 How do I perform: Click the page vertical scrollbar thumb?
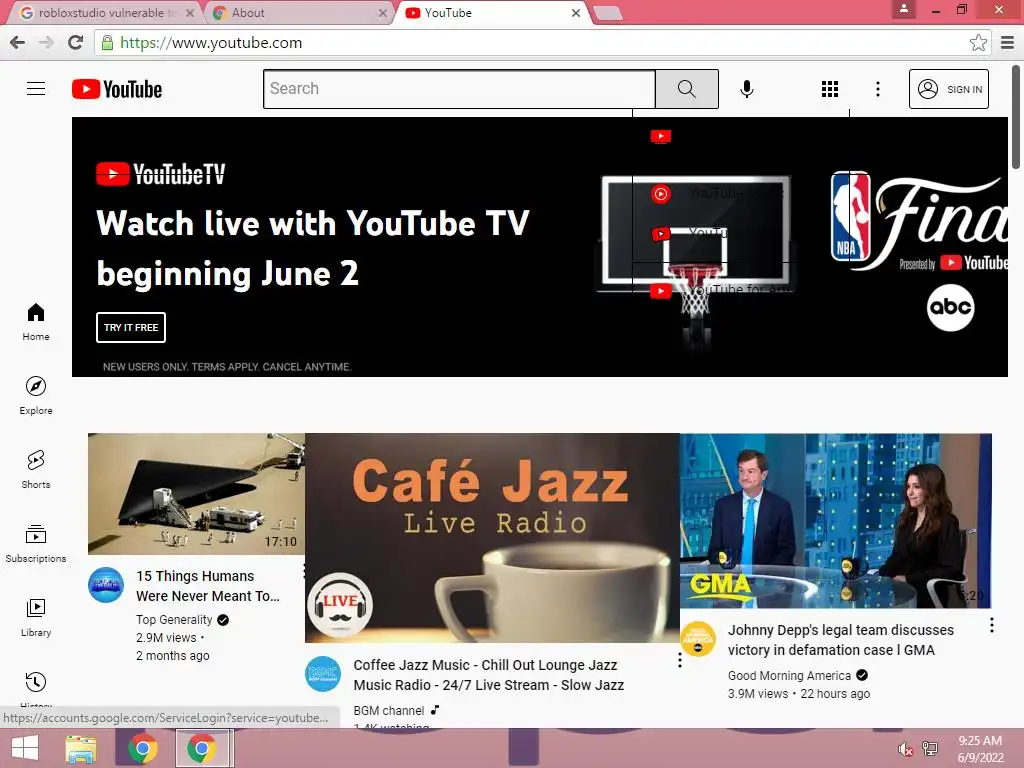1017,116
